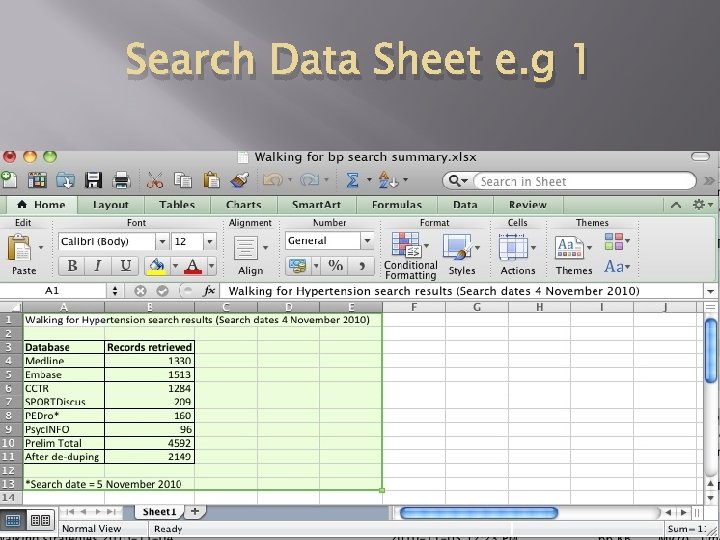Select the cell containing Medline
The height and width of the screenshot is (540, 720).
click(x=63, y=360)
